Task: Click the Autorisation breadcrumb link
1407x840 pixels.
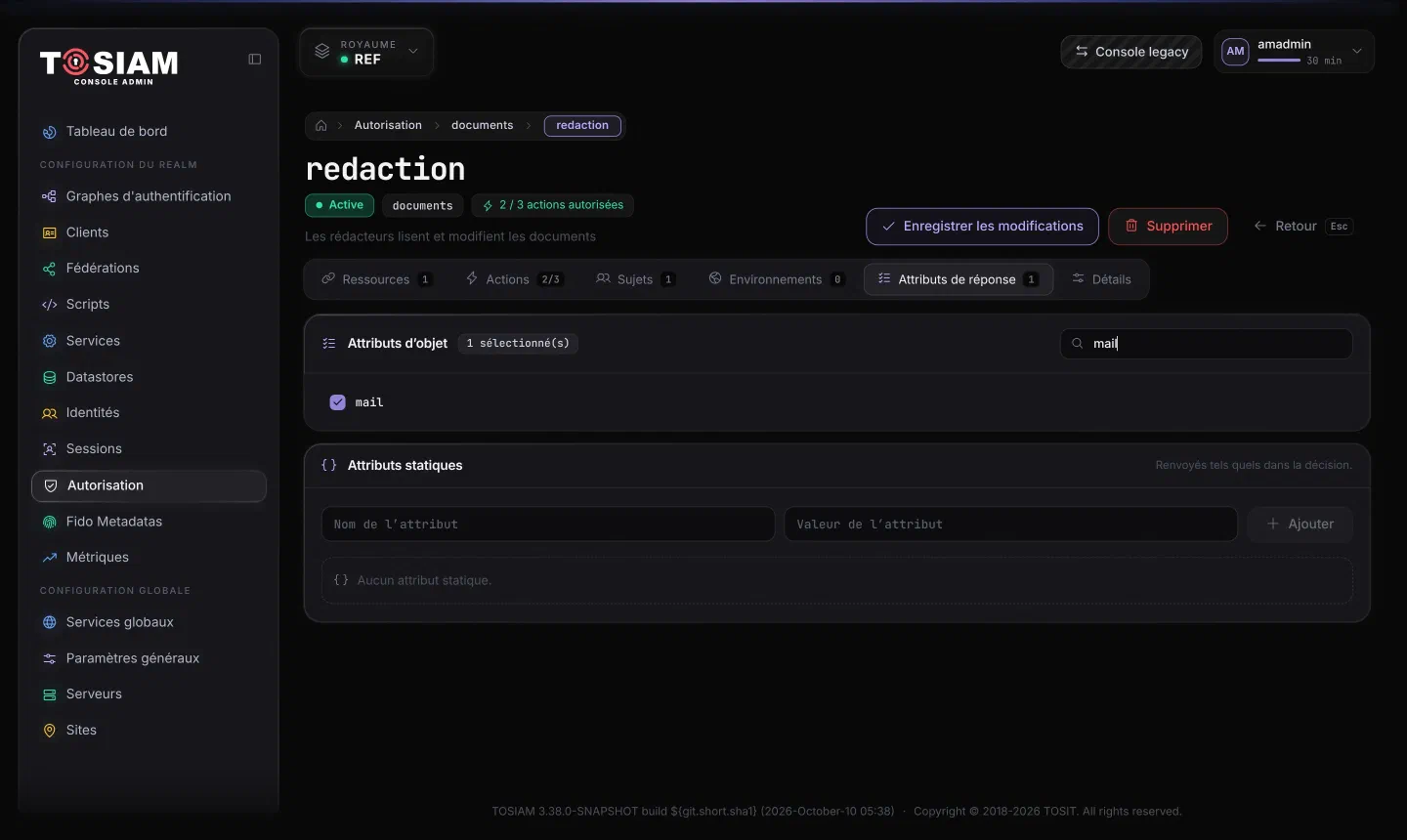Action: [x=388, y=126]
